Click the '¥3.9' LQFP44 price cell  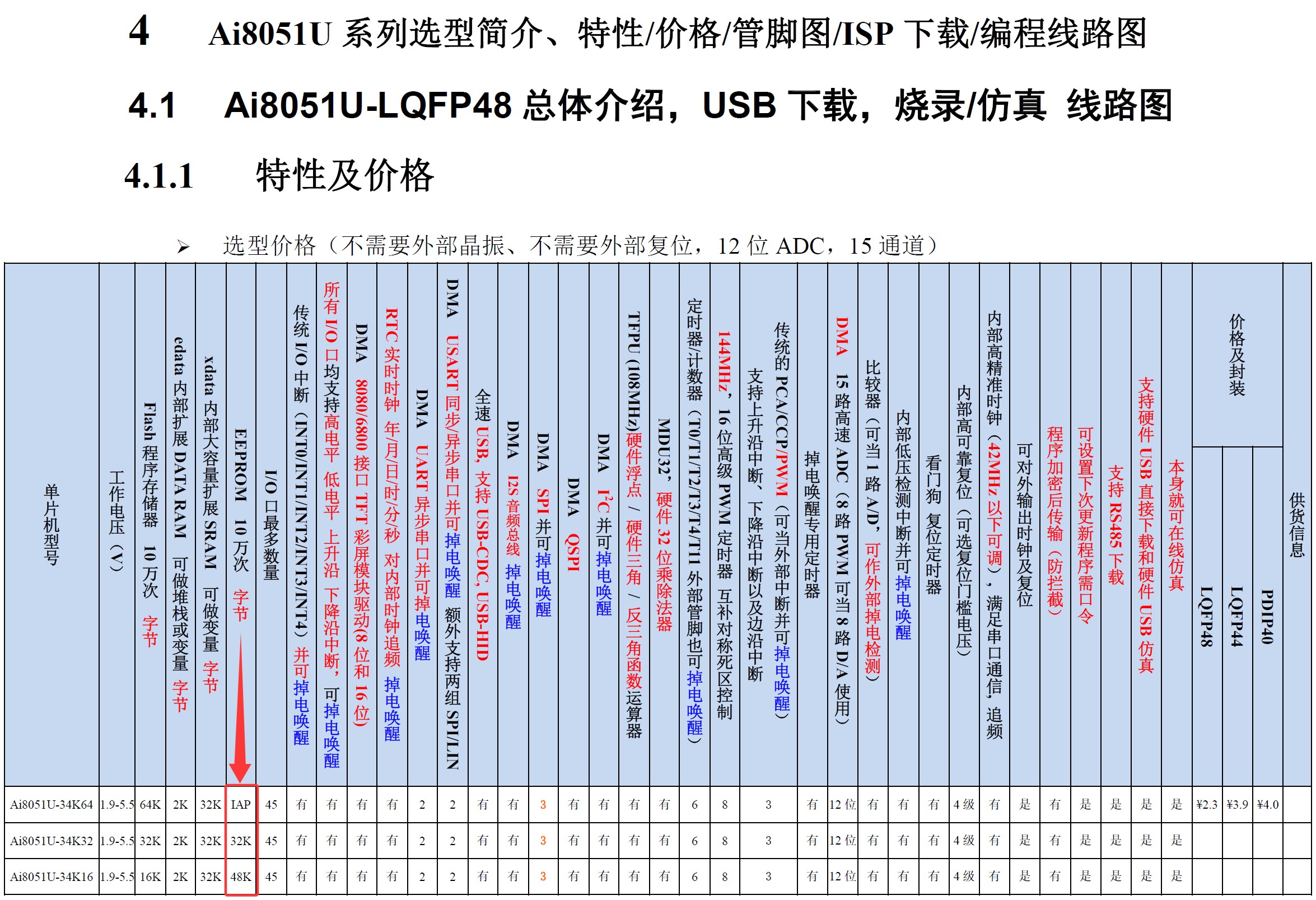pos(1236,804)
